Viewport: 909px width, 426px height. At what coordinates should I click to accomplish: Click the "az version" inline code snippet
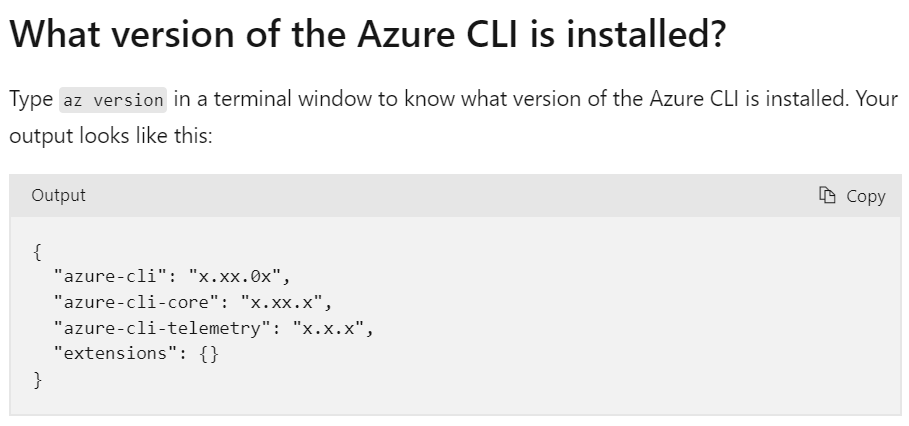(112, 100)
